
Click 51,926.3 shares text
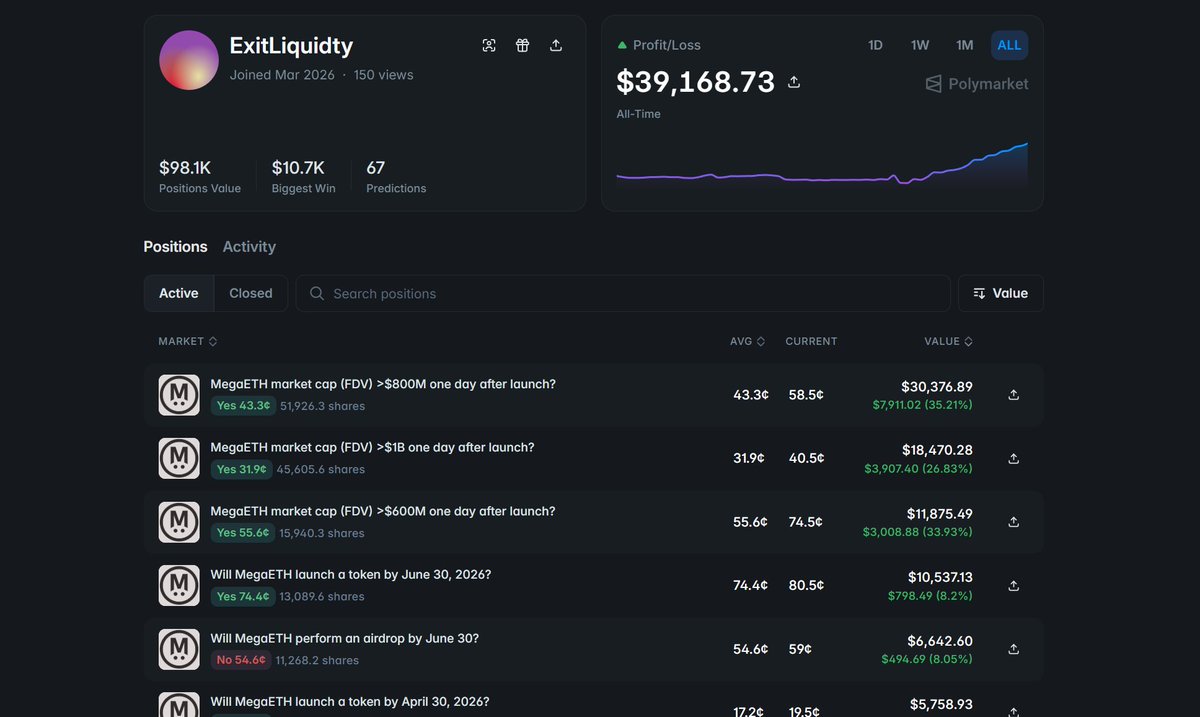point(322,406)
